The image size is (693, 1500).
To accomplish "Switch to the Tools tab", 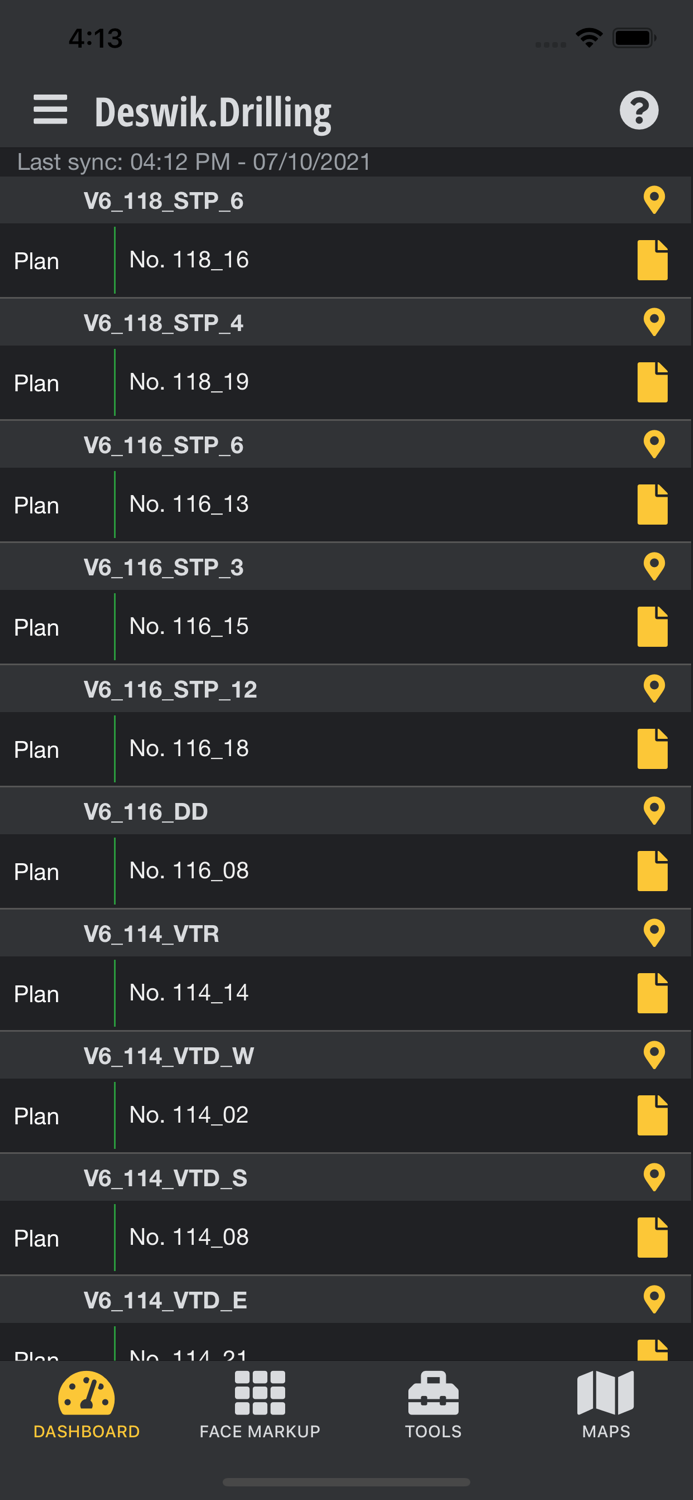I will (433, 1405).
